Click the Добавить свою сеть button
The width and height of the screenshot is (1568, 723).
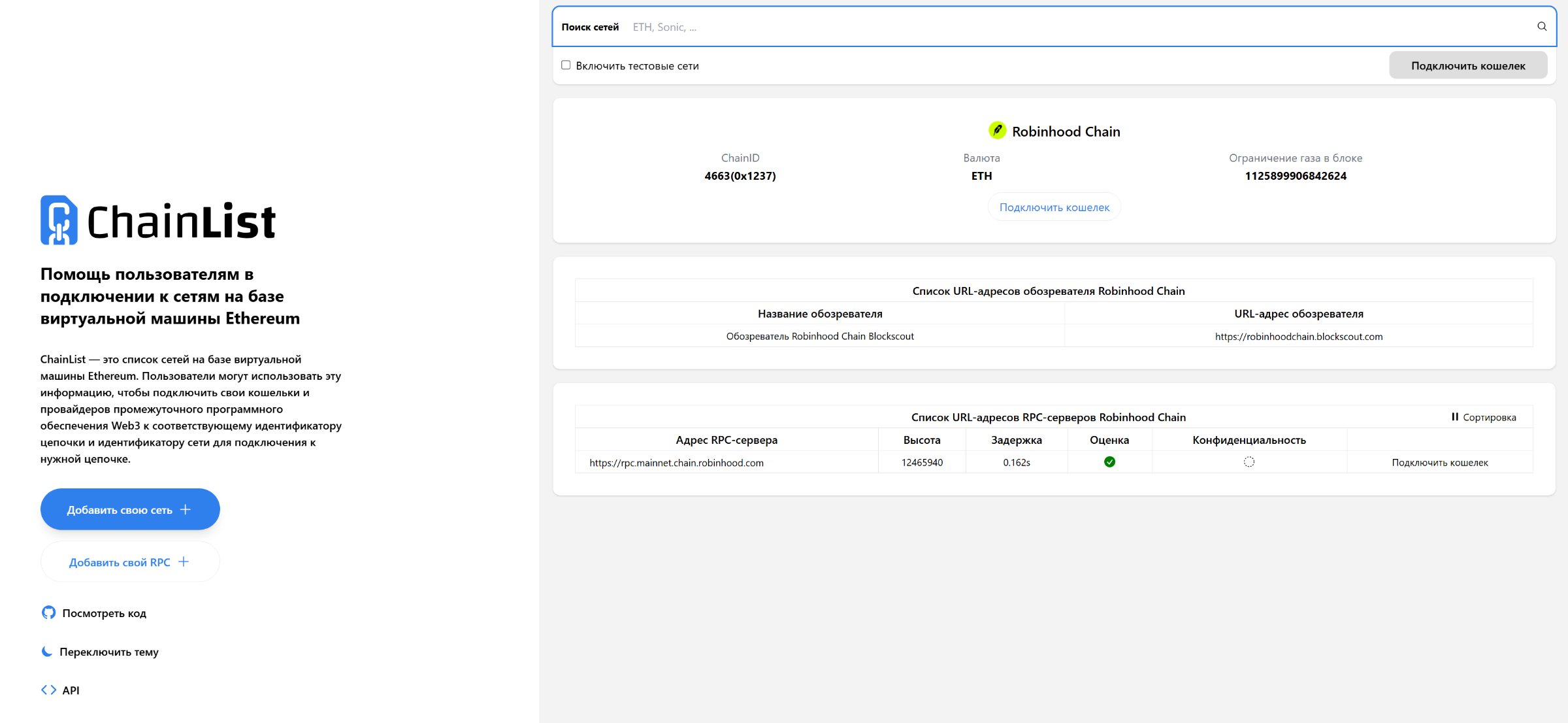tap(130, 509)
